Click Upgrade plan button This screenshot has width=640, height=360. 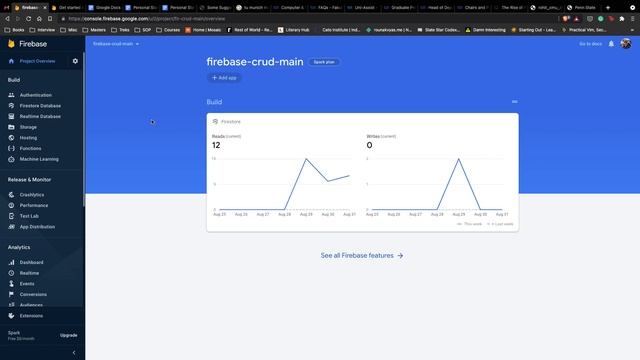pyautogui.click(x=69, y=335)
